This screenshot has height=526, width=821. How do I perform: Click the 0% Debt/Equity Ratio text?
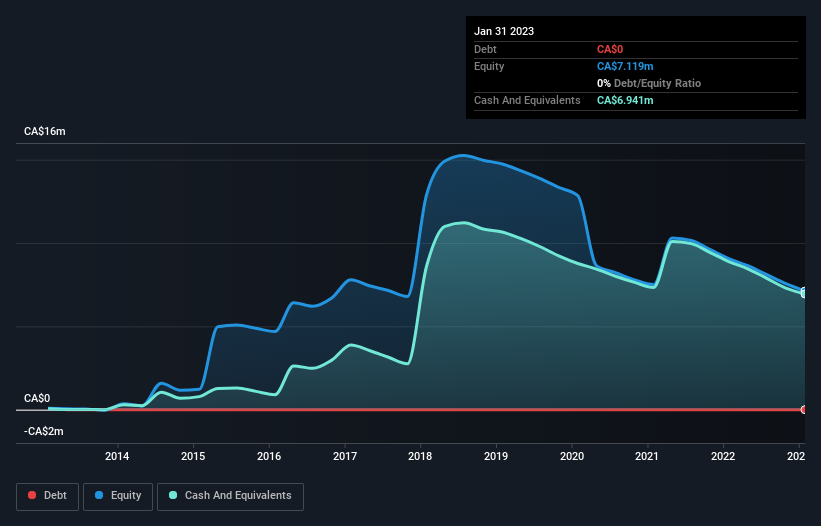click(x=649, y=83)
